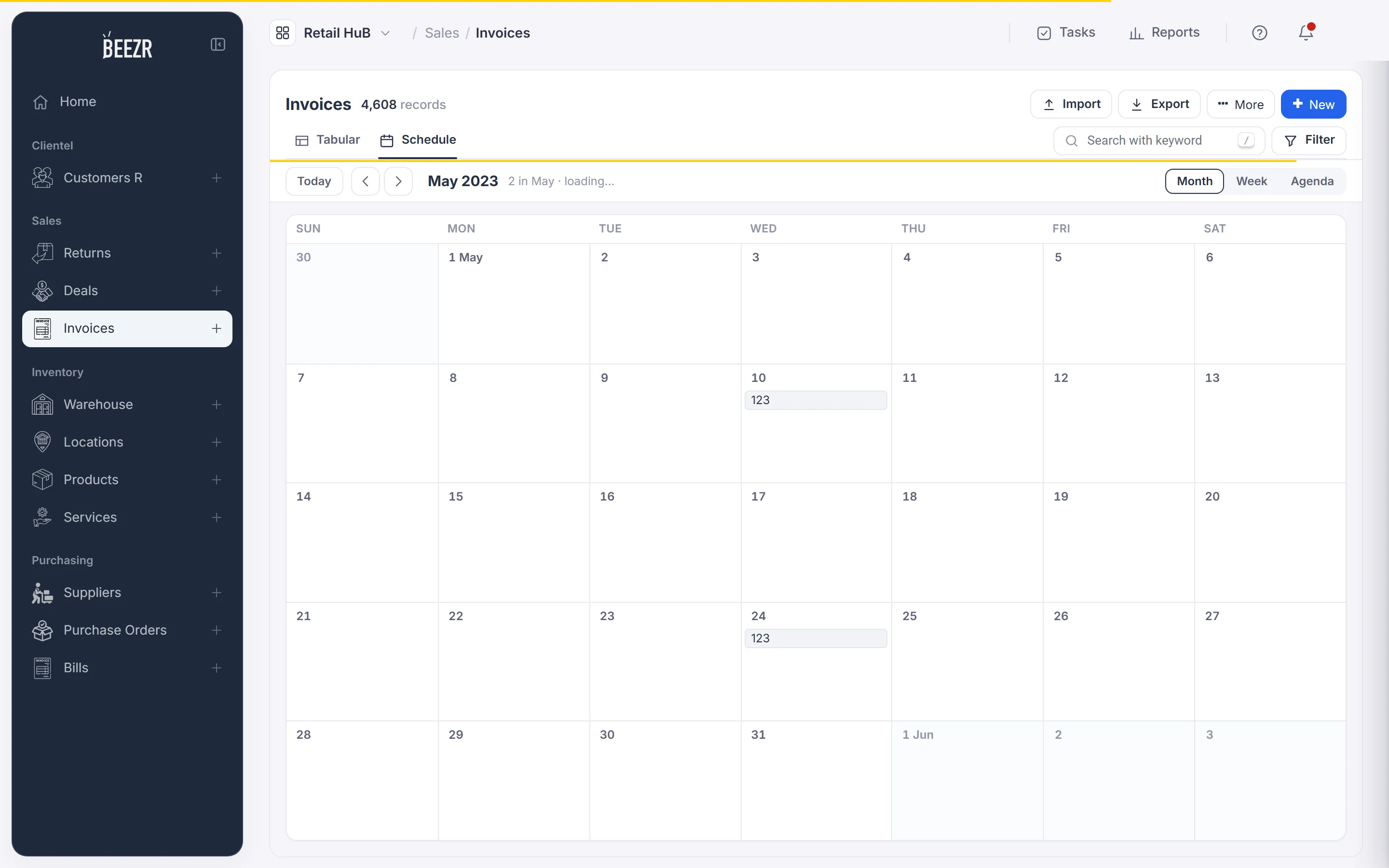Viewport: 1389px width, 868px height.
Task: Click the plus icon next to Deals
Action: [217, 291]
